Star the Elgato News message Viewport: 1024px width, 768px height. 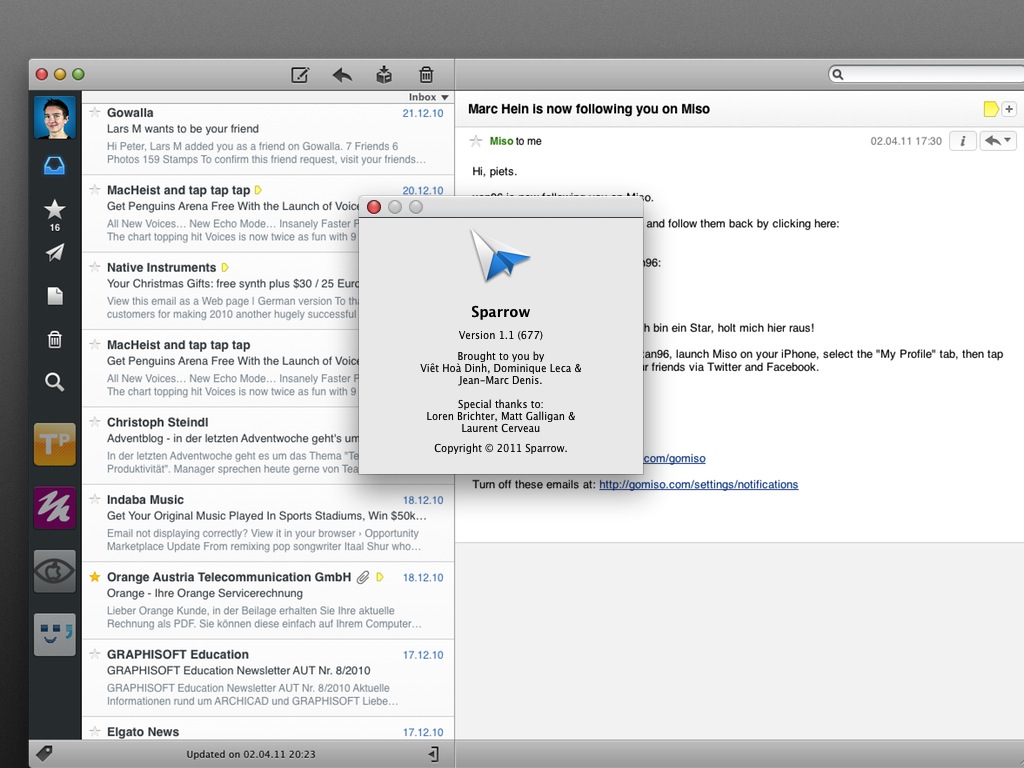95,731
